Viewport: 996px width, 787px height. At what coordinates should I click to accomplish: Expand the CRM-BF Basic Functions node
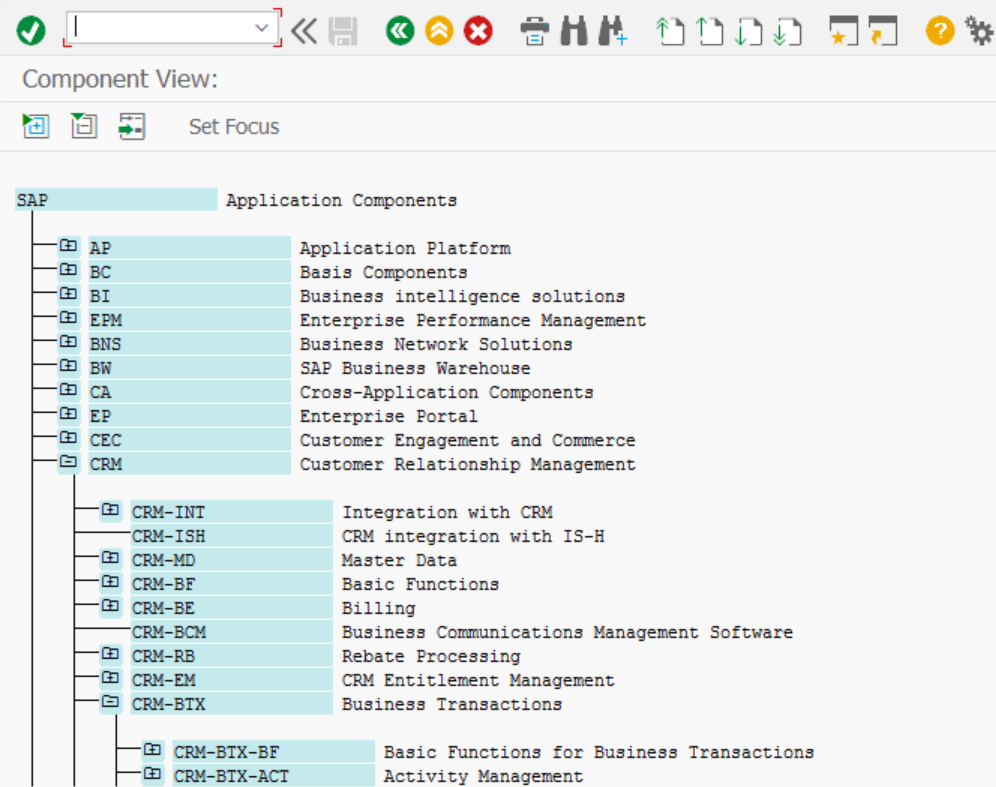(110, 582)
